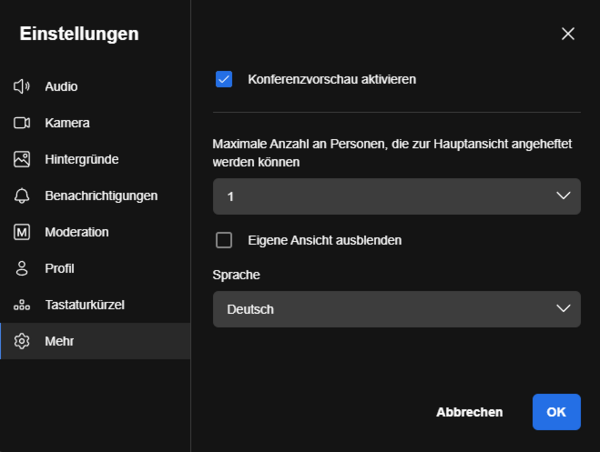This screenshot has height=452, width=600.
Task: Click the Tastaturkürzel icon
Action: pyautogui.click(x=22, y=305)
